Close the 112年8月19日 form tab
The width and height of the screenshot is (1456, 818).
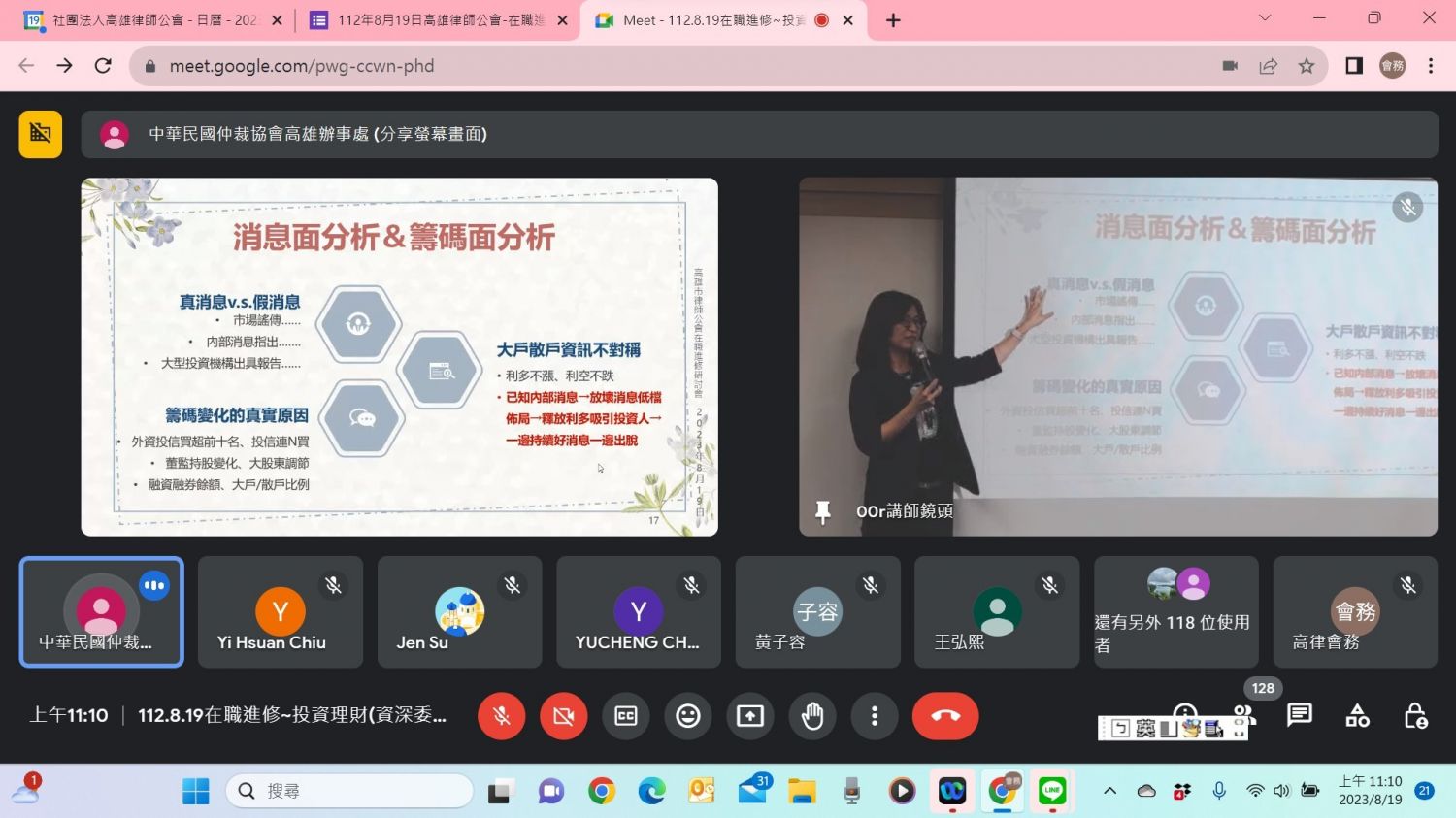(x=562, y=20)
